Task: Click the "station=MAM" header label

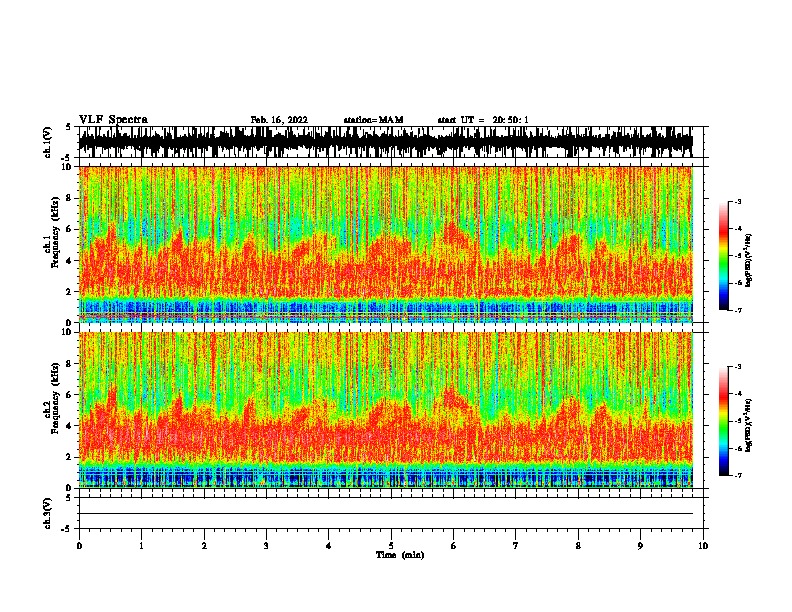Action: tap(373, 120)
